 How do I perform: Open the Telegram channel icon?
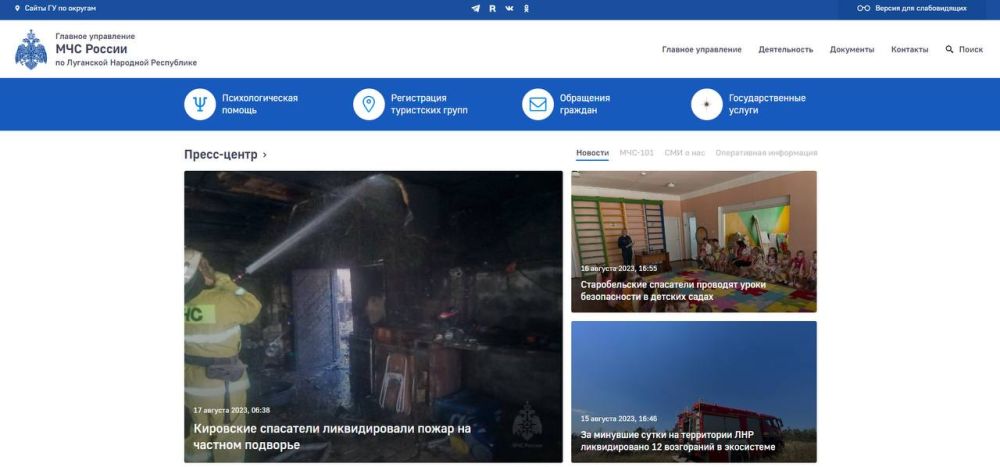[475, 9]
